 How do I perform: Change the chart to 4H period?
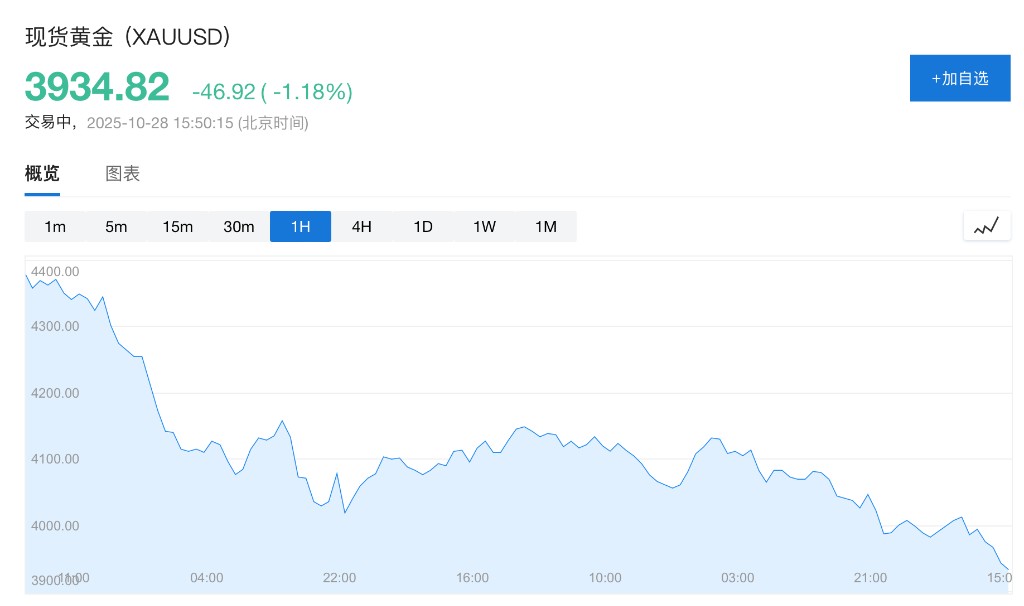pos(361,226)
